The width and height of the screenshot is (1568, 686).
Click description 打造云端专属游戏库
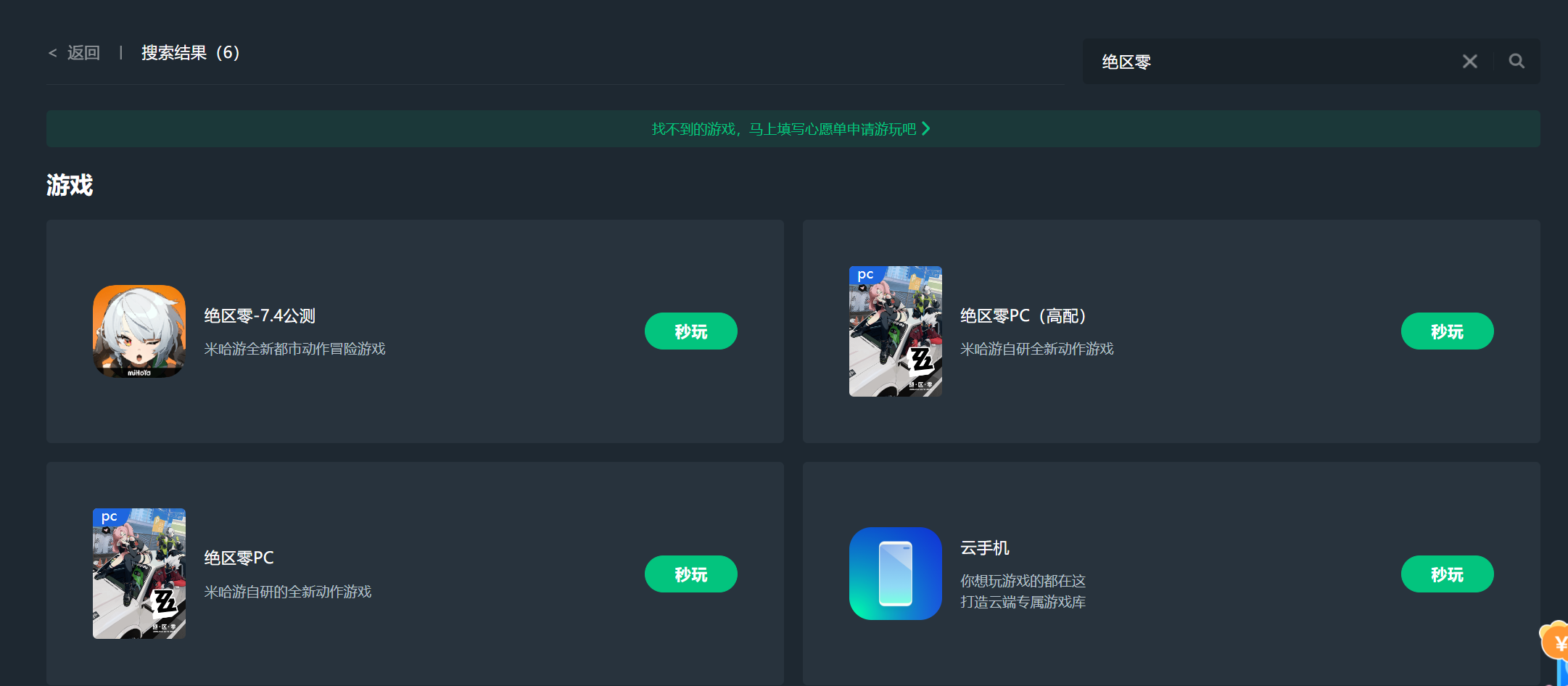coord(1023,602)
